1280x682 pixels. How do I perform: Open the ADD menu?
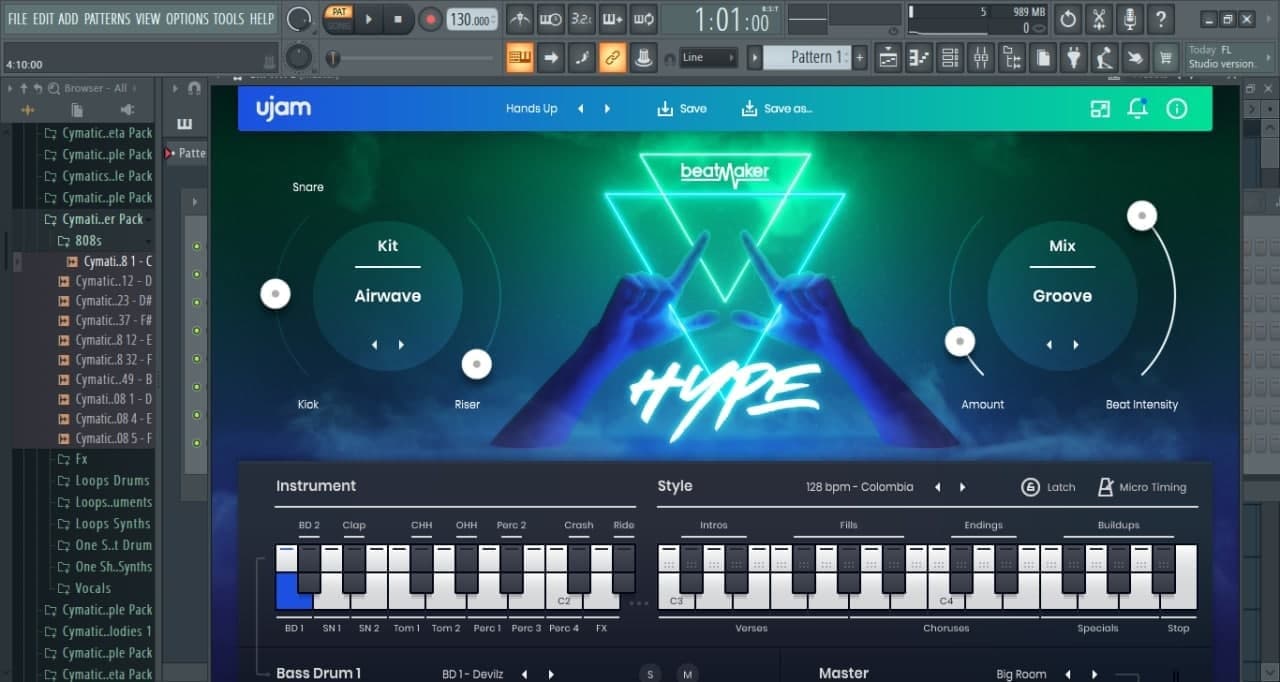point(68,18)
